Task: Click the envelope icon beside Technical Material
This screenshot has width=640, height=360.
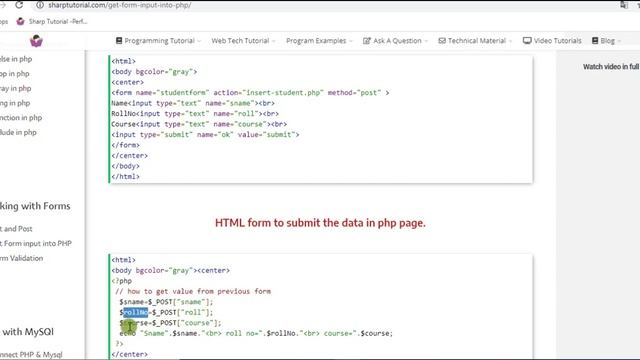Action: (x=442, y=40)
